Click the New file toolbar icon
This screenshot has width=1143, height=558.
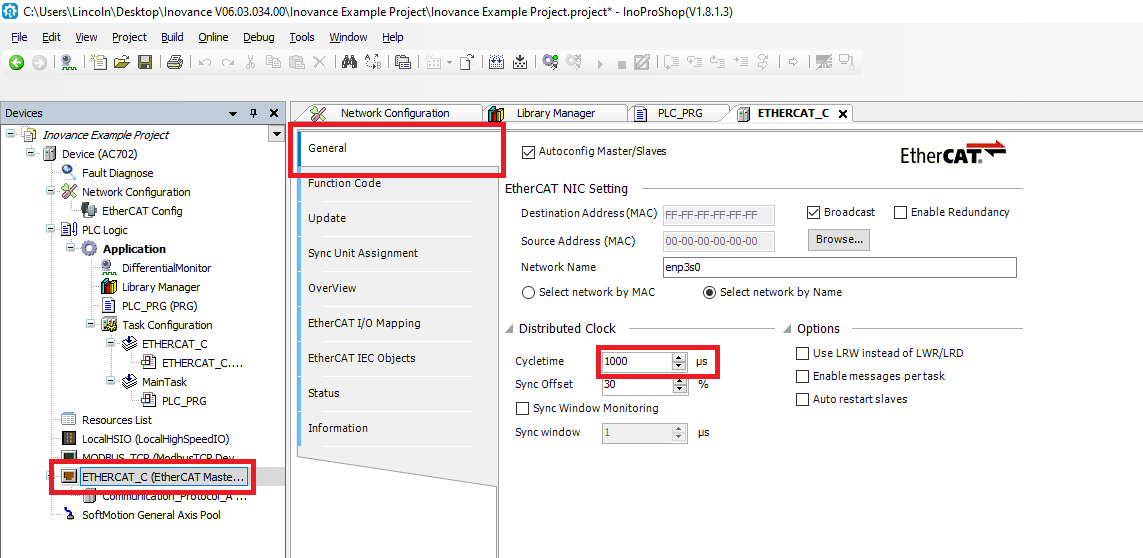(99, 62)
